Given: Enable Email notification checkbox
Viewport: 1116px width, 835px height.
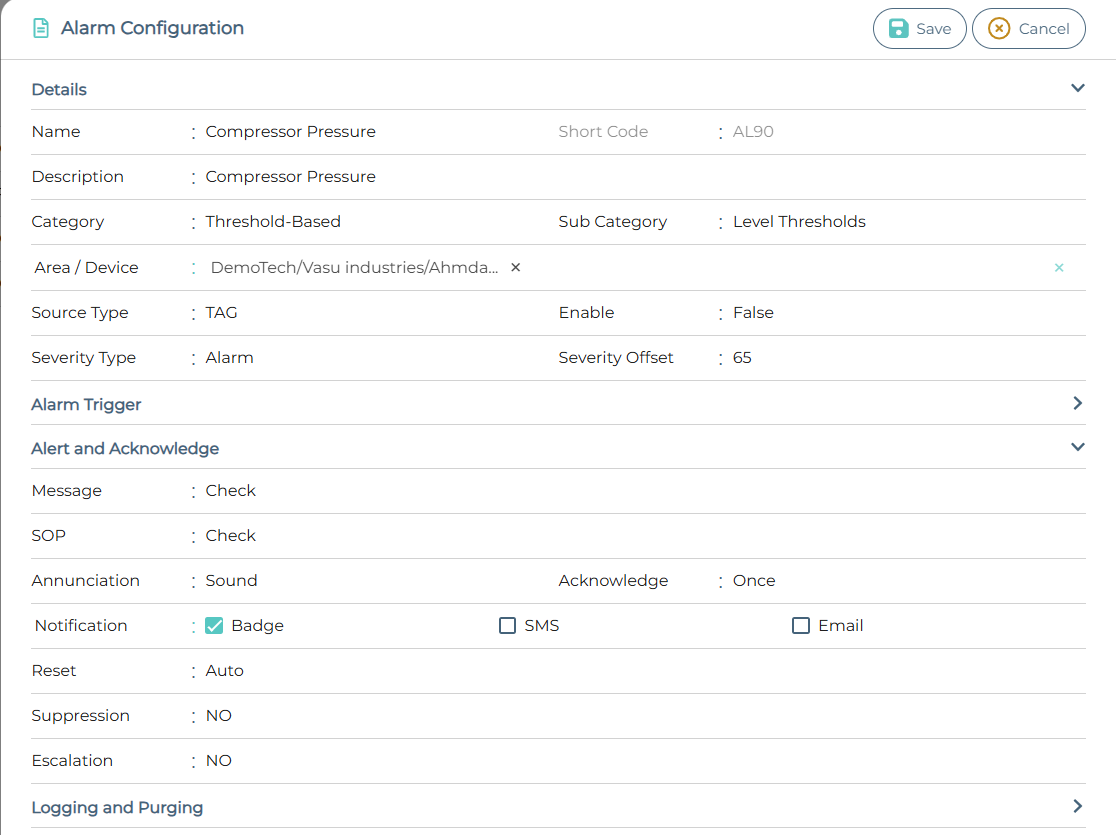Looking at the screenshot, I should pyautogui.click(x=801, y=626).
